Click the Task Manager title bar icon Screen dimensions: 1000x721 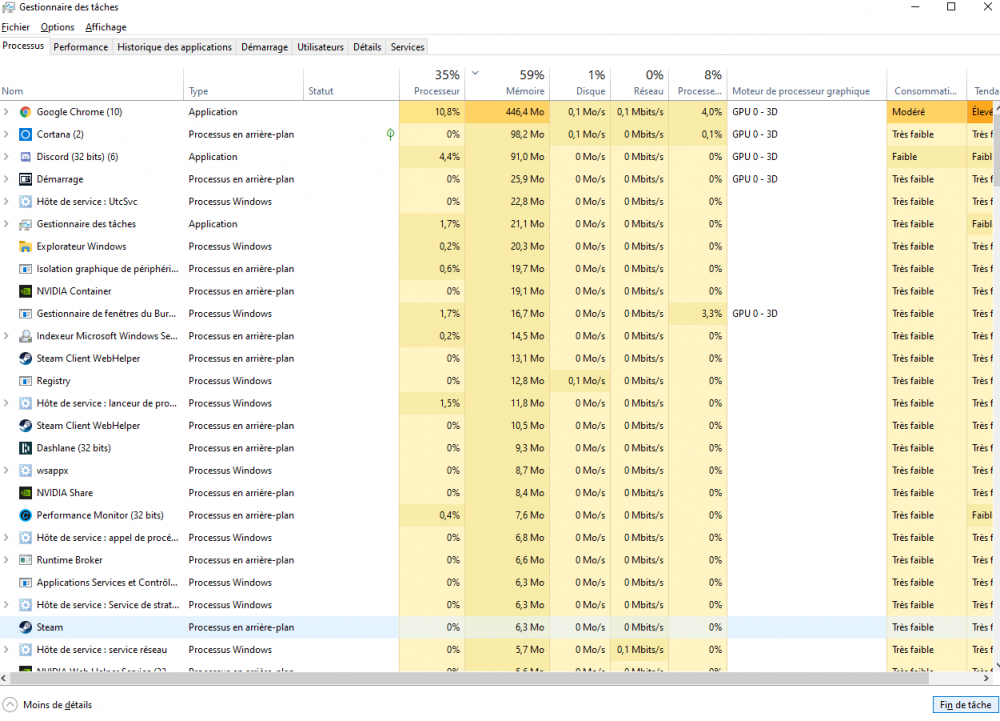click(x=8, y=7)
